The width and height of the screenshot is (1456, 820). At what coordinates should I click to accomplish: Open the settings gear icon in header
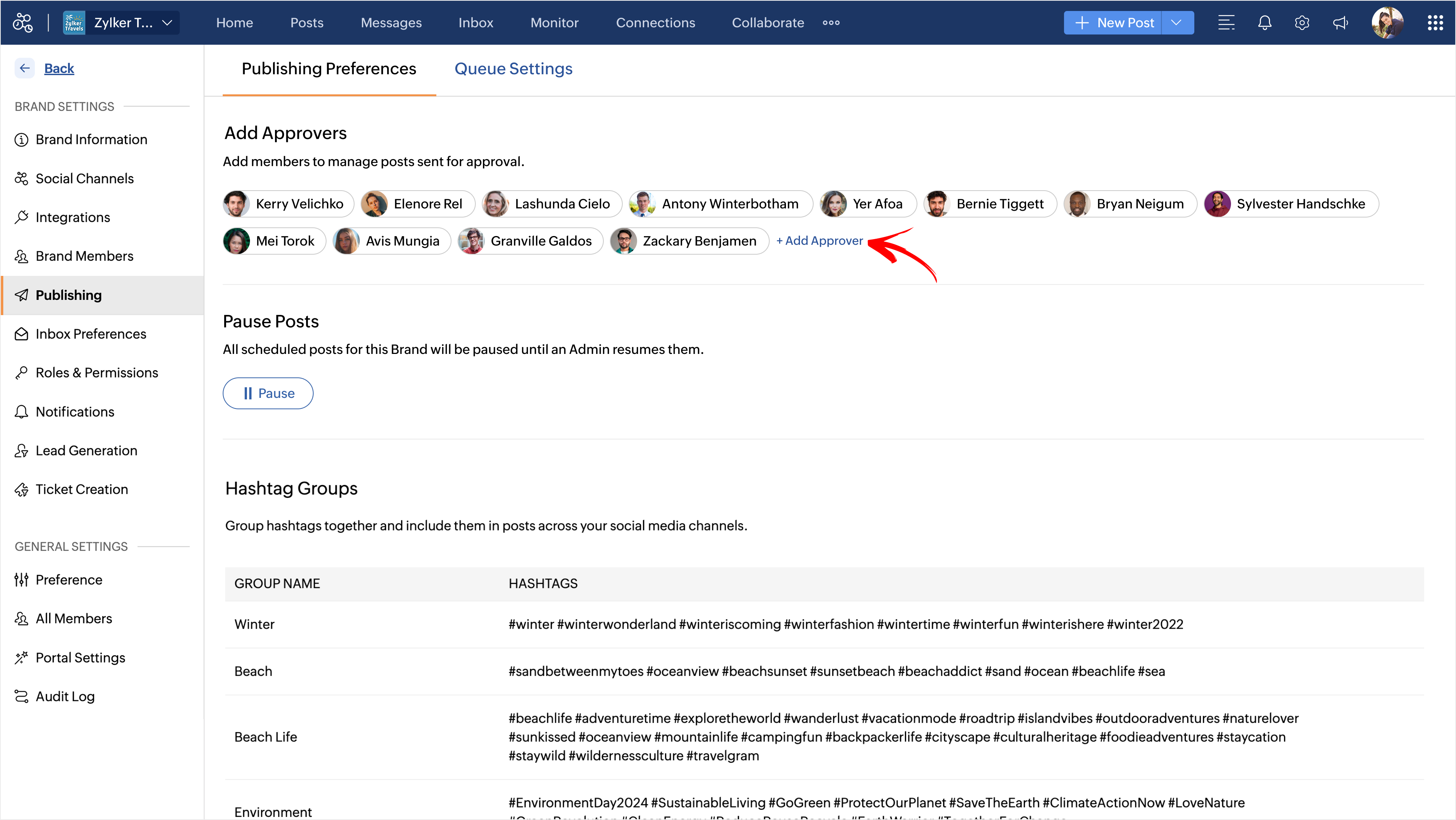tap(1302, 23)
